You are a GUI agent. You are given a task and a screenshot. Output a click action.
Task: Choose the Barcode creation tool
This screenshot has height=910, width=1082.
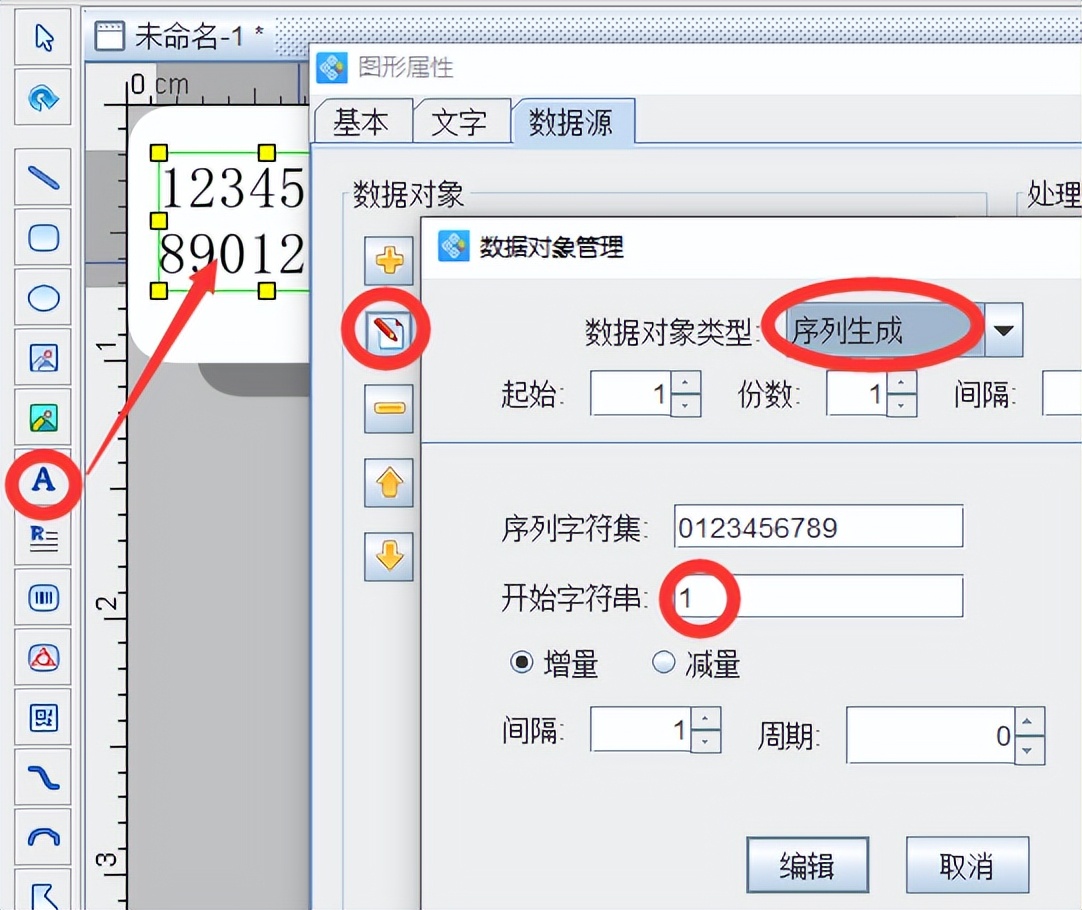pos(42,597)
